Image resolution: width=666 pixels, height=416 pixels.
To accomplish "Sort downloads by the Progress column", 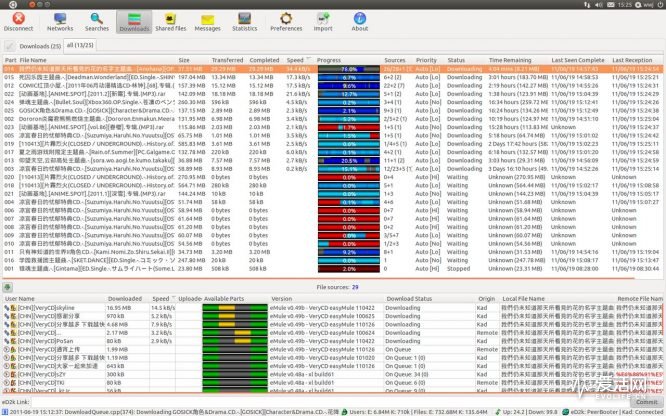I will tap(329, 60).
